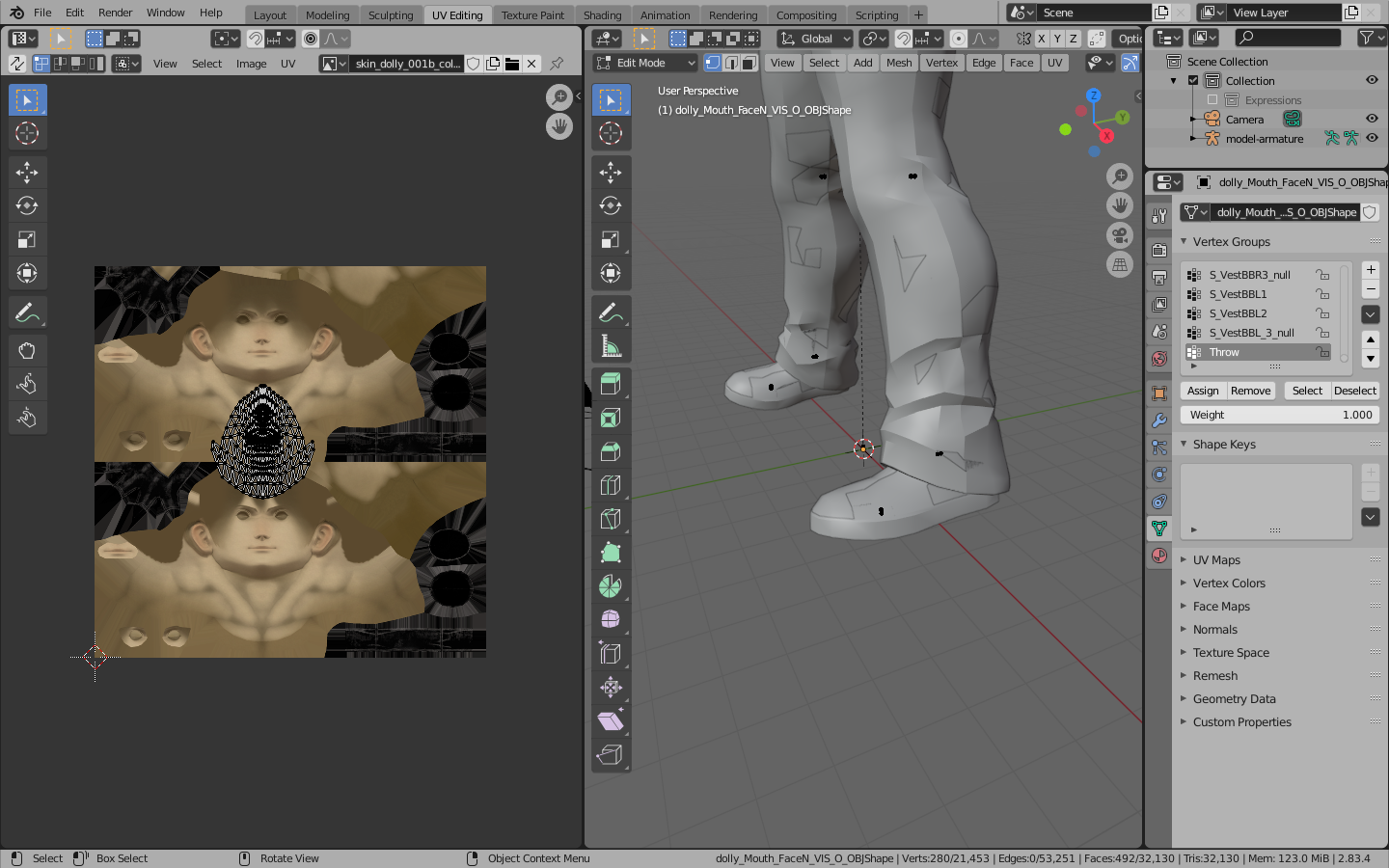Switch to the Shading workspace tab

coord(602,14)
